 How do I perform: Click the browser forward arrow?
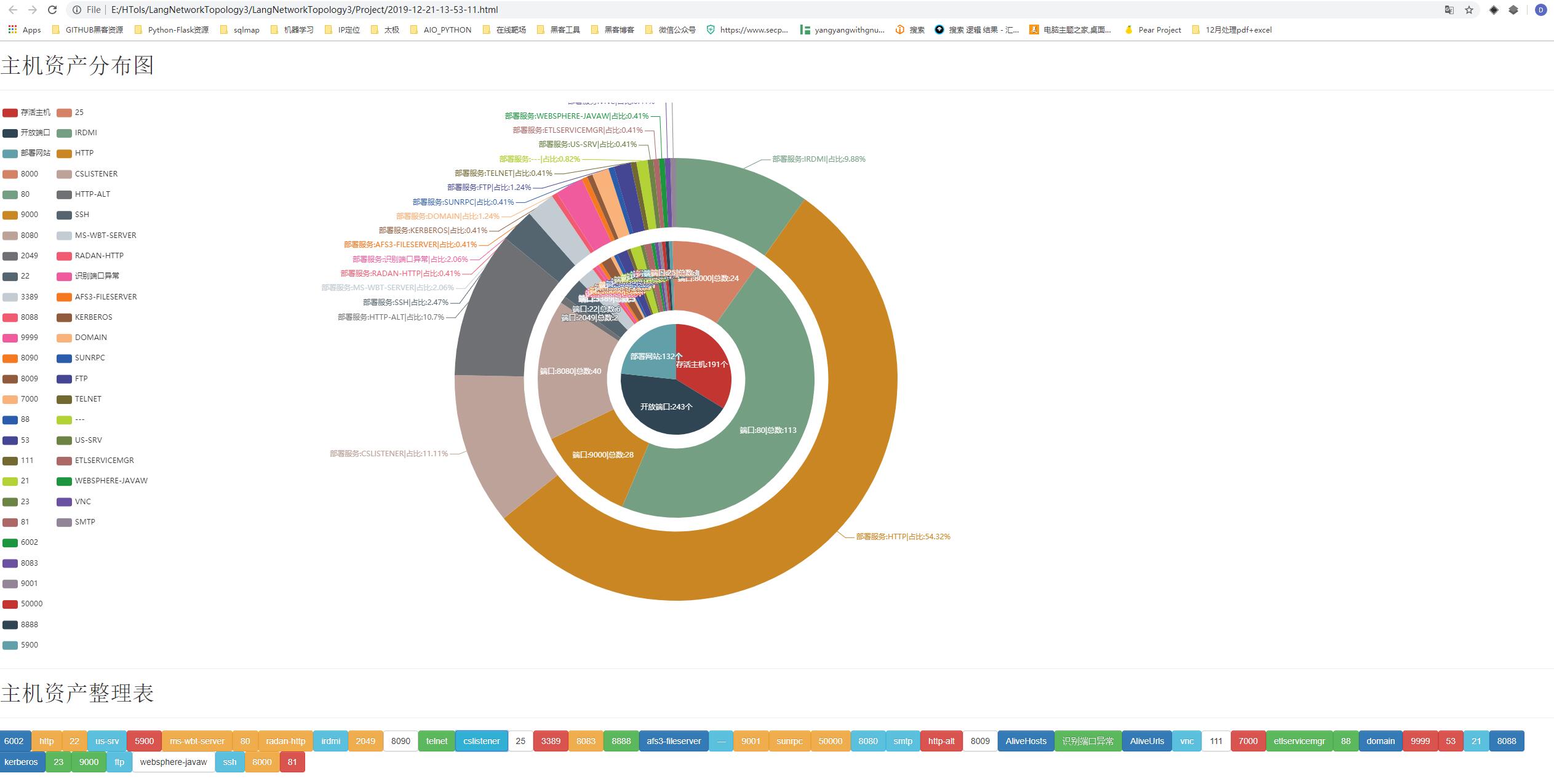pos(32,10)
